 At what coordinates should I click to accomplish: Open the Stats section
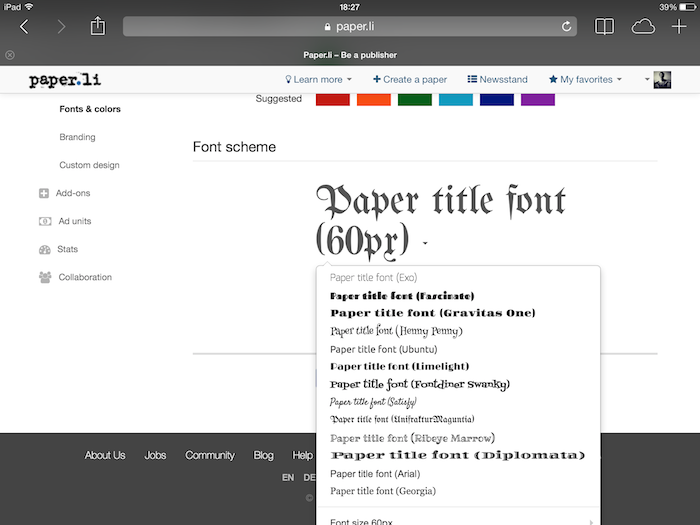pyautogui.click(x=67, y=249)
